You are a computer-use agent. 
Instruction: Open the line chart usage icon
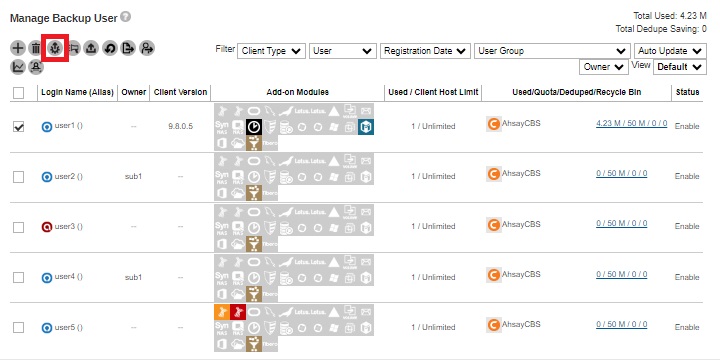coord(17,67)
